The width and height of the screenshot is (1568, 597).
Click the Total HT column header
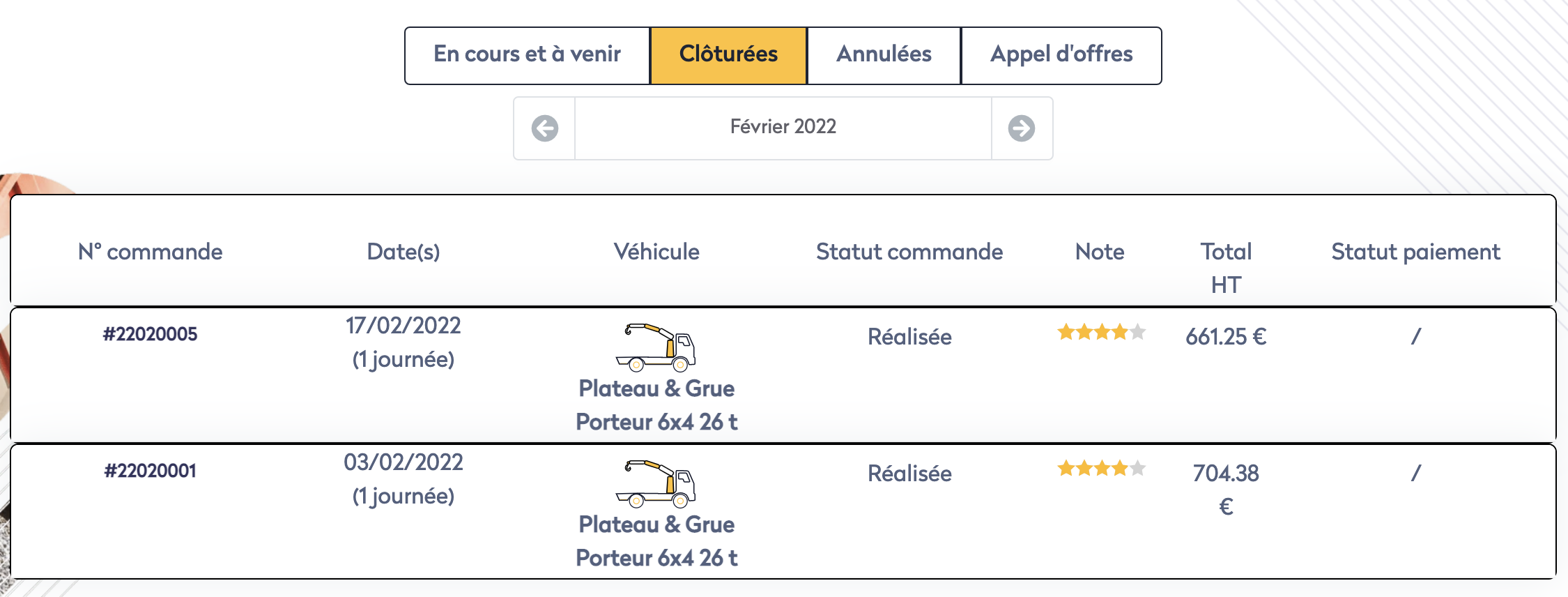tap(1226, 268)
